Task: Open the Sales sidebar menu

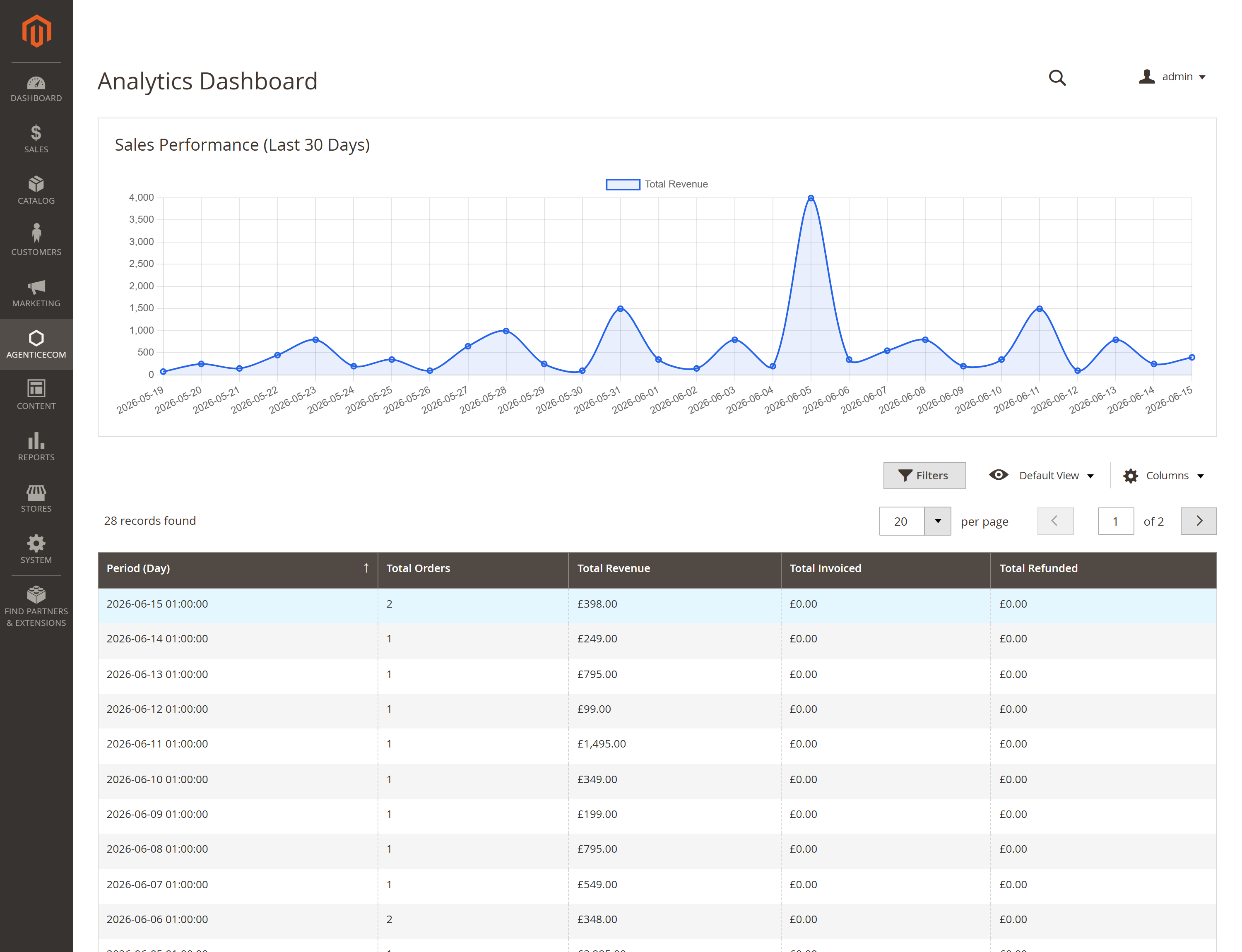Action: [x=36, y=139]
